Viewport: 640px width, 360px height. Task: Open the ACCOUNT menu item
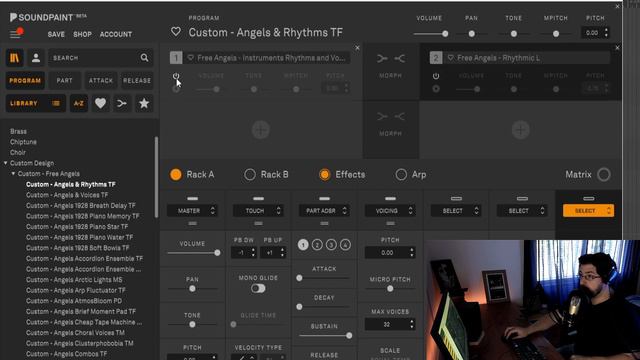(x=116, y=34)
